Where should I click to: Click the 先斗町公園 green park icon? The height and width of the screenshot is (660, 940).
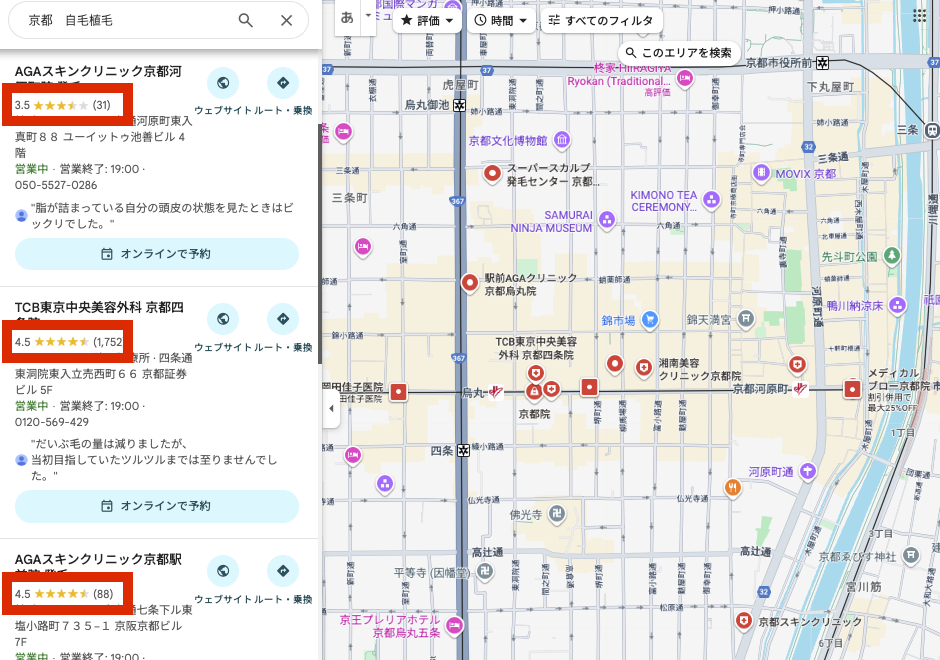click(889, 257)
